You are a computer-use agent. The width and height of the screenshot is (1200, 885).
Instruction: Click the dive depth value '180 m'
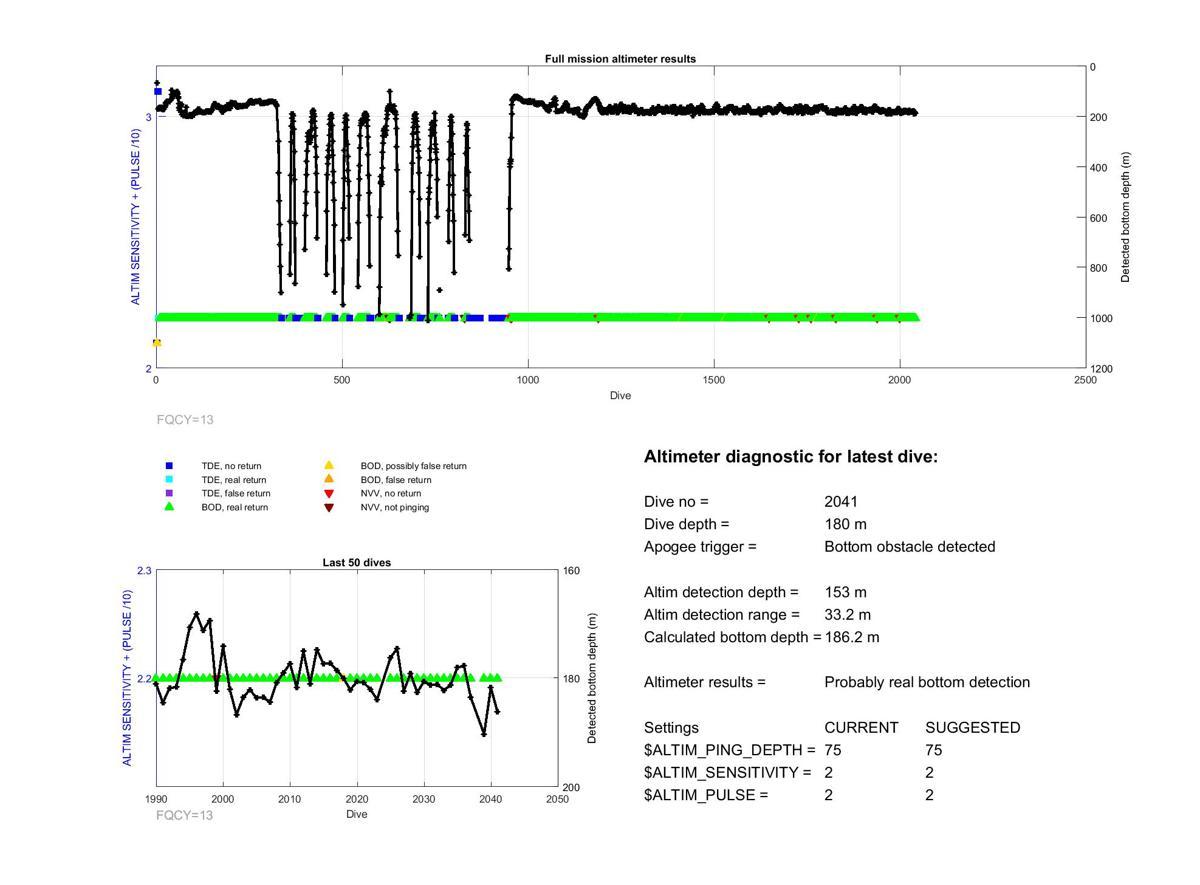point(845,524)
